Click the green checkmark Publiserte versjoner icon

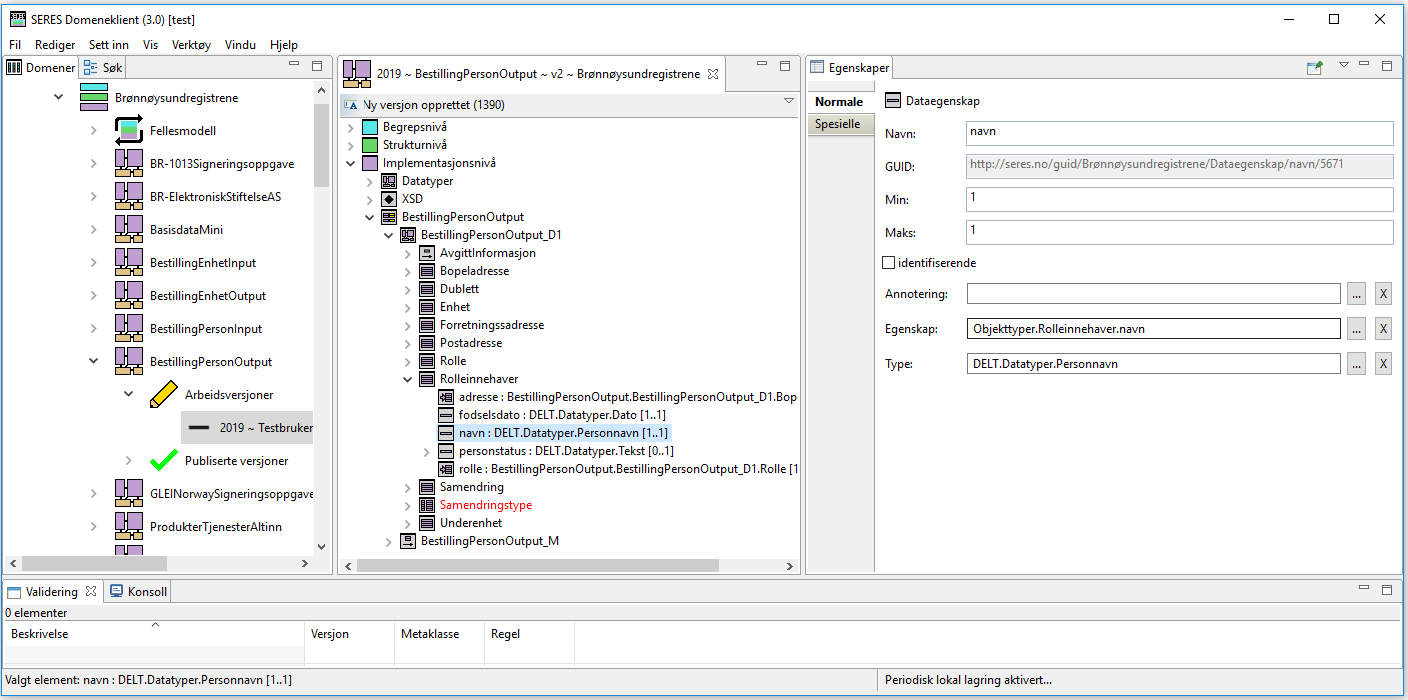(x=164, y=460)
